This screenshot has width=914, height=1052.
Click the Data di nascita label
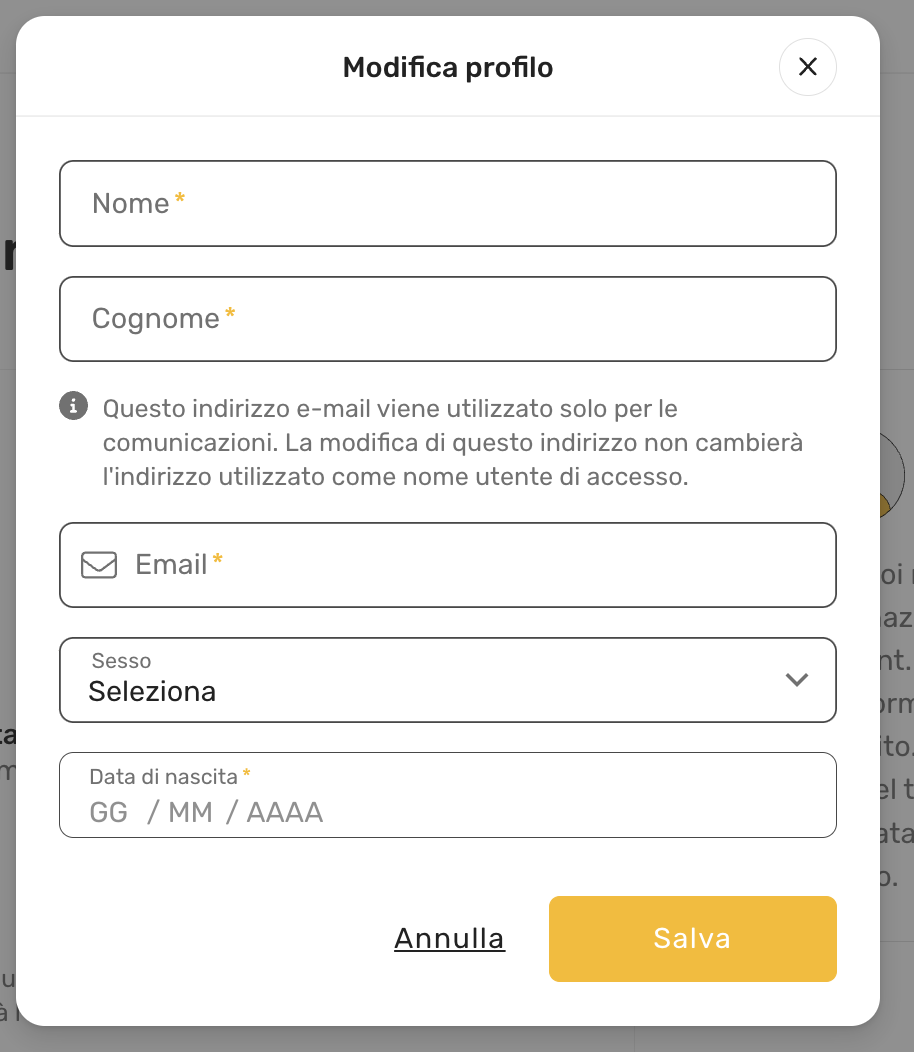(164, 776)
